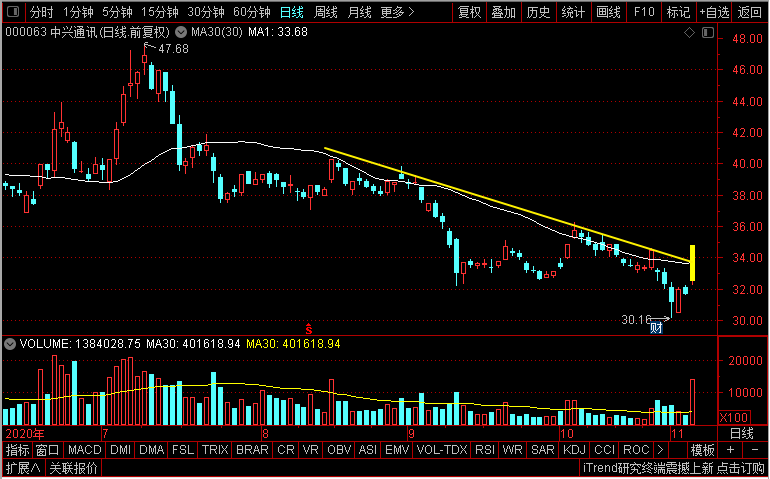This screenshot has width=770, height=479.
Task: Select the 60分钟 period tab
Action: [251, 12]
